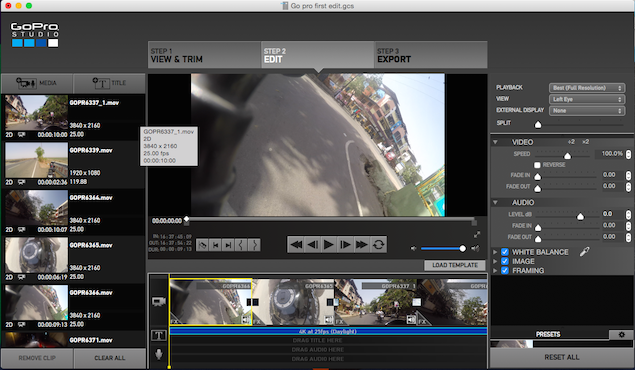Double speed with the ×2 button

click(x=586, y=142)
